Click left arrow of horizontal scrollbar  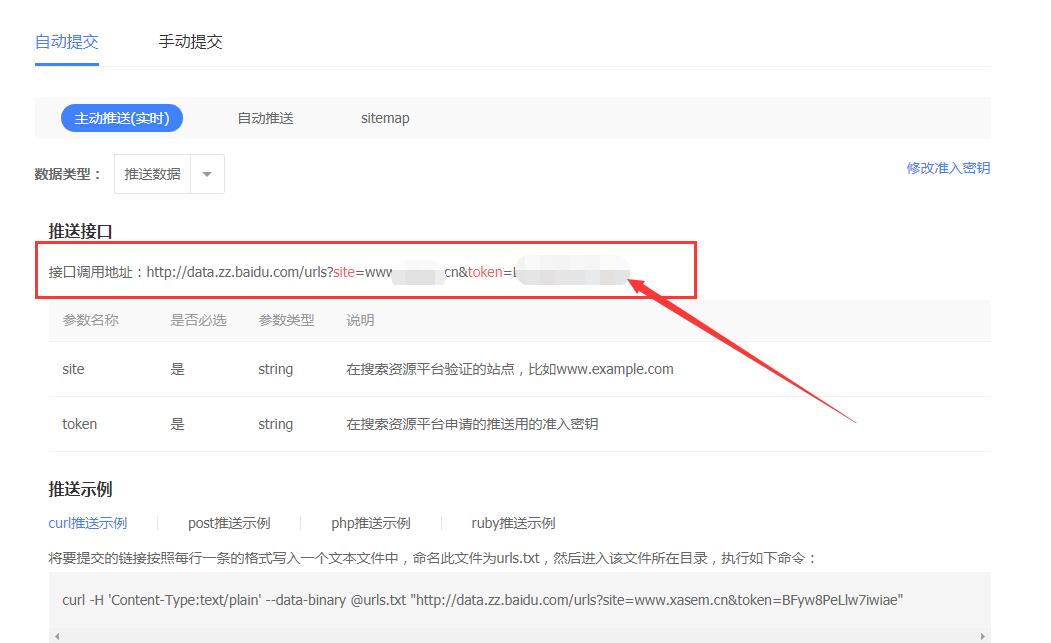pos(56,636)
